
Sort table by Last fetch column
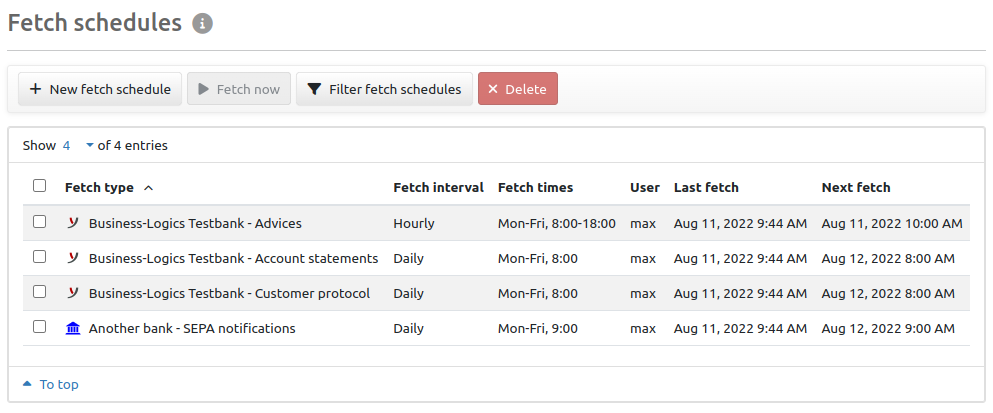[x=706, y=188]
